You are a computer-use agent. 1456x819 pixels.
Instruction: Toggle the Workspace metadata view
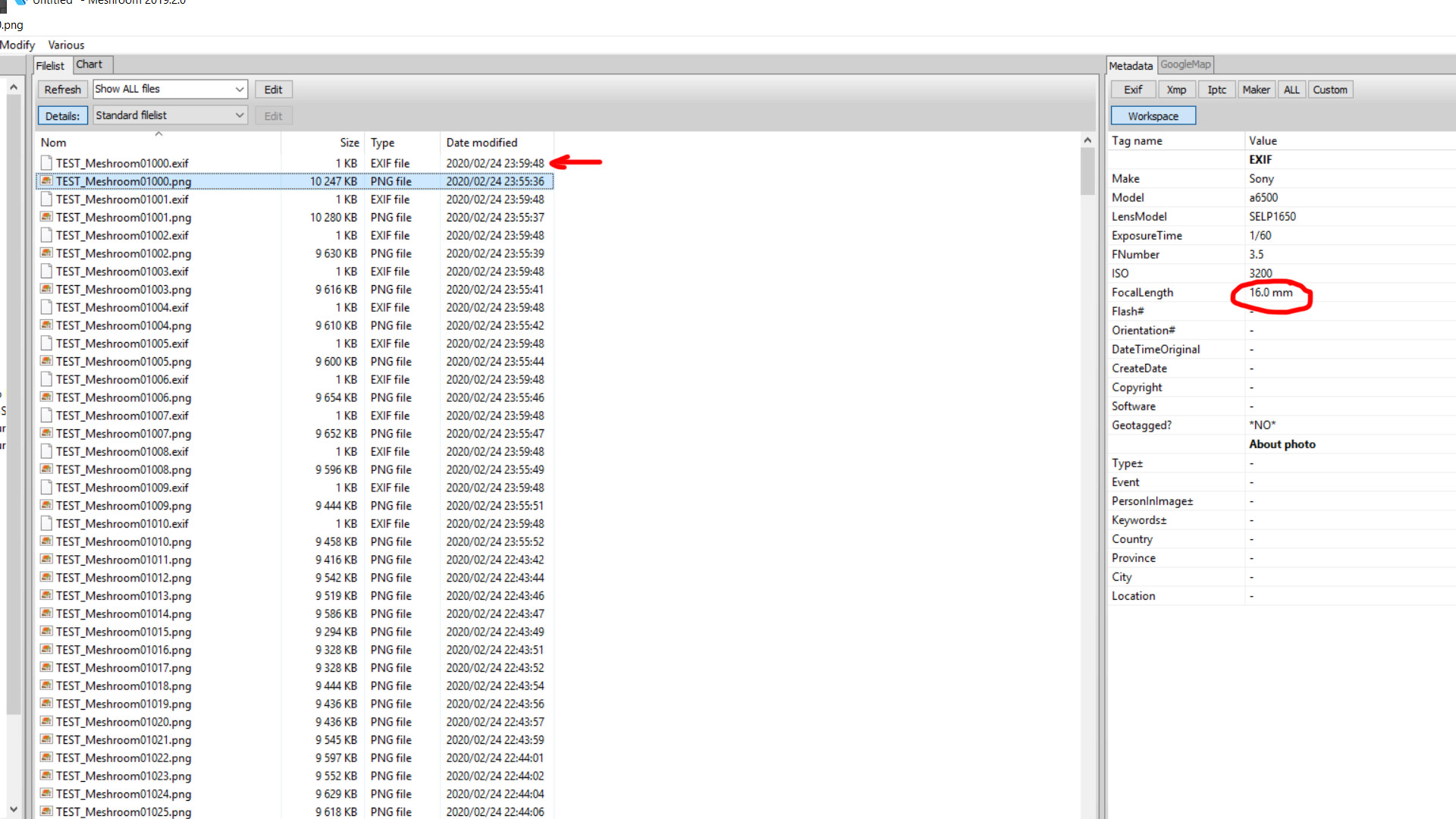tap(1153, 116)
